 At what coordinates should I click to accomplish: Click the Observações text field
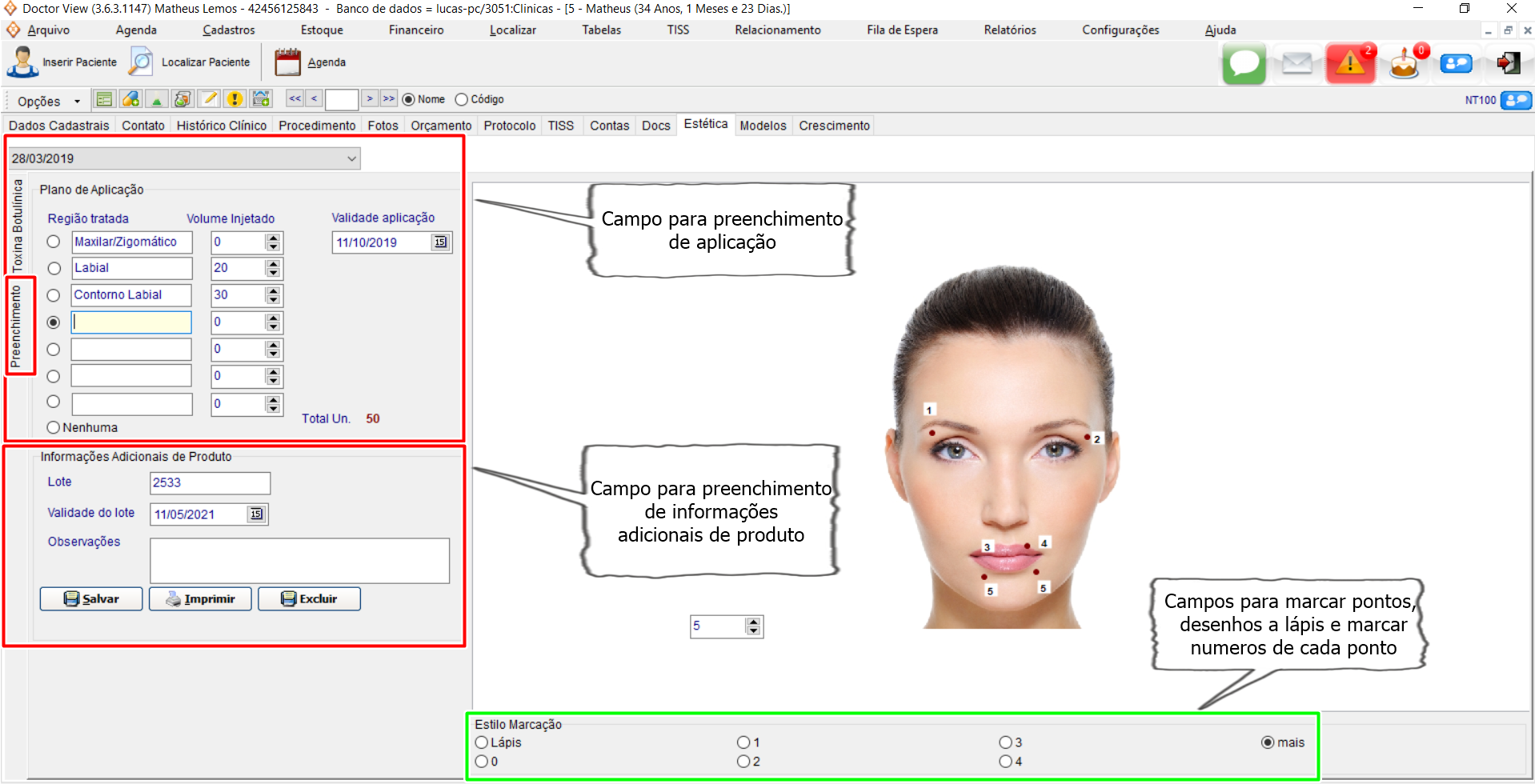pos(299,560)
